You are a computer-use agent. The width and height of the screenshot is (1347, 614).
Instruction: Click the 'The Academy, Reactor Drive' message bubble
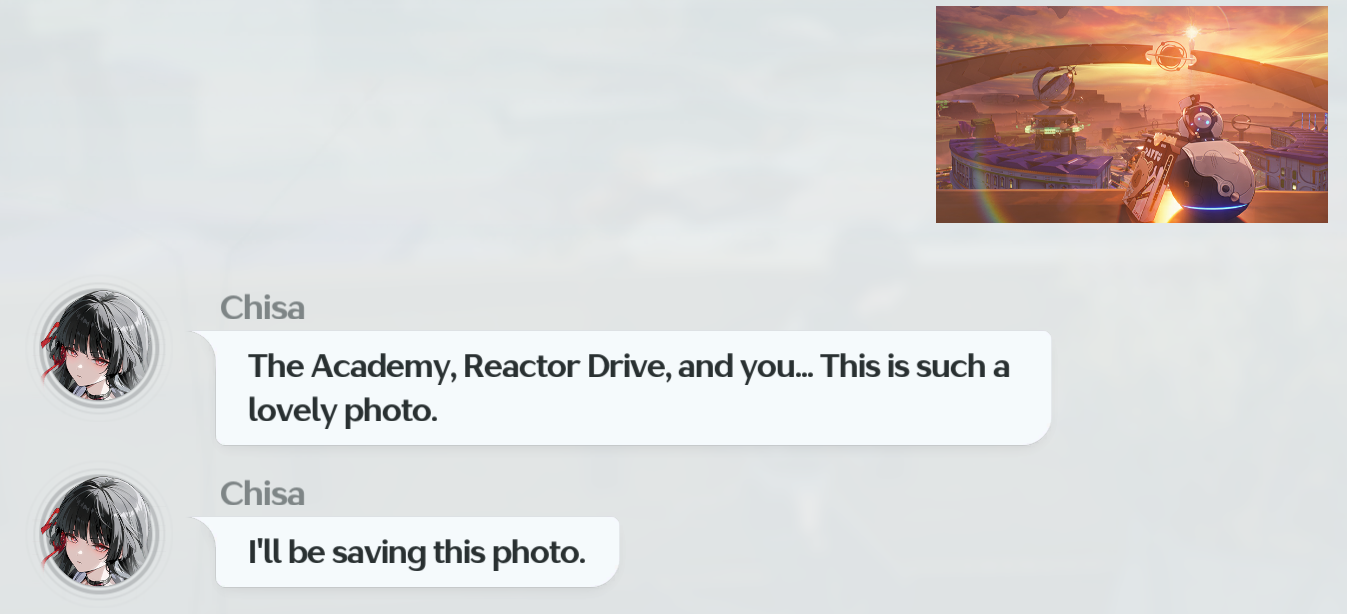633,388
